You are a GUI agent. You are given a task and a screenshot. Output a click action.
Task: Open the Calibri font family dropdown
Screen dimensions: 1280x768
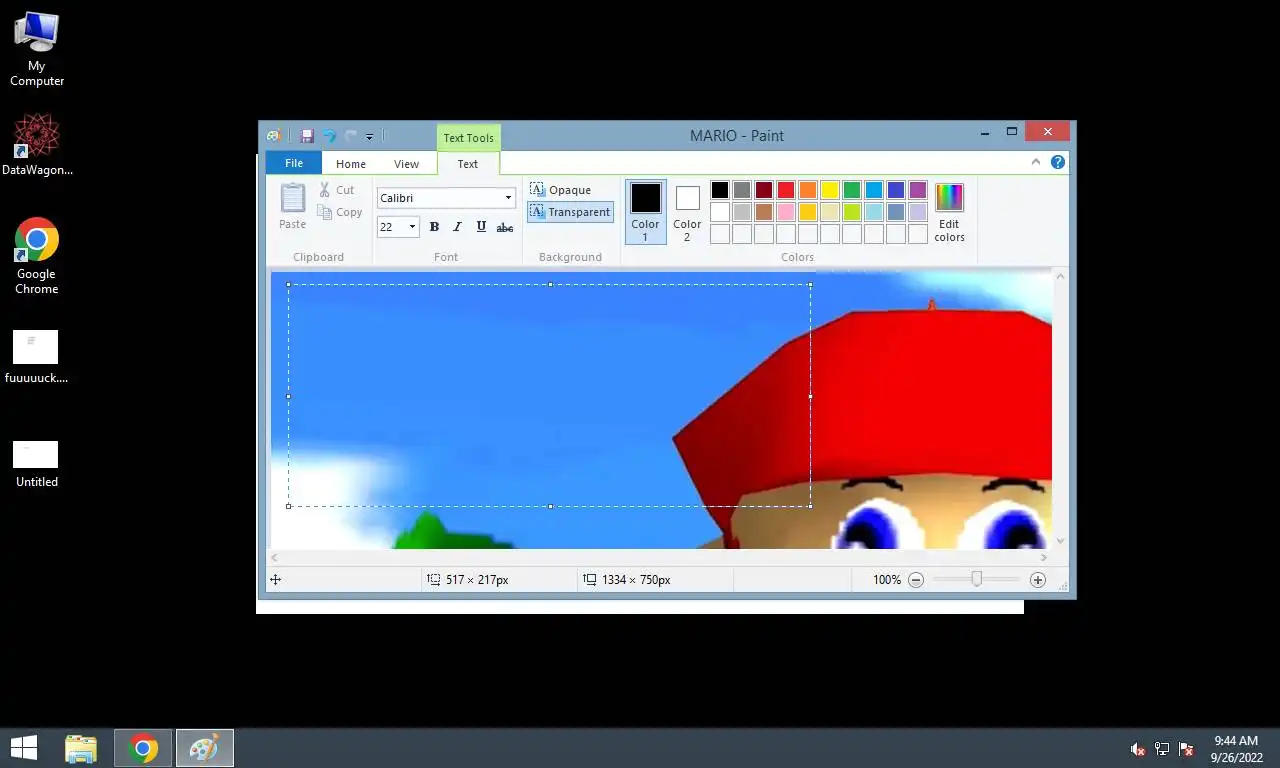coord(508,198)
